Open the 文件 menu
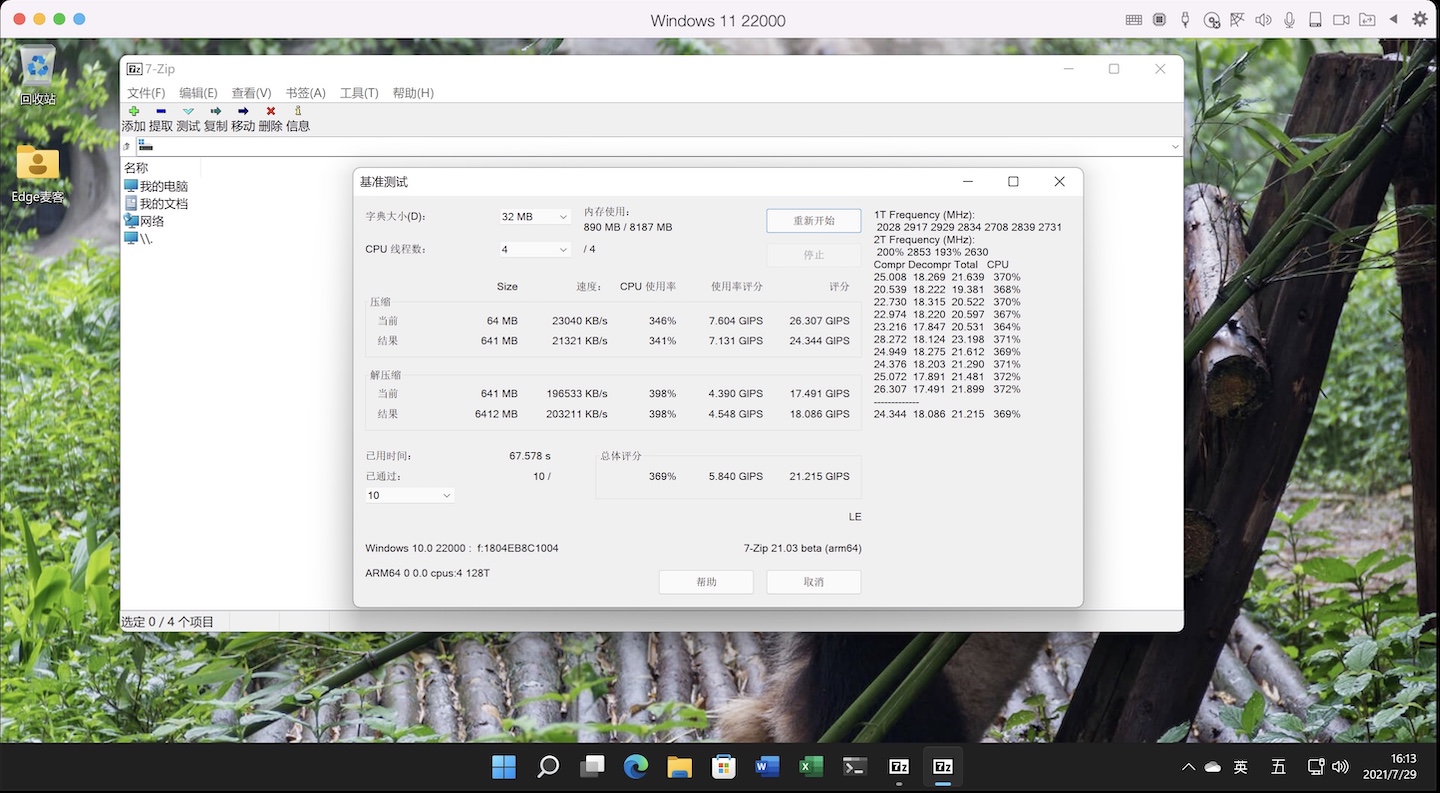This screenshot has width=1440, height=793. coord(147,92)
